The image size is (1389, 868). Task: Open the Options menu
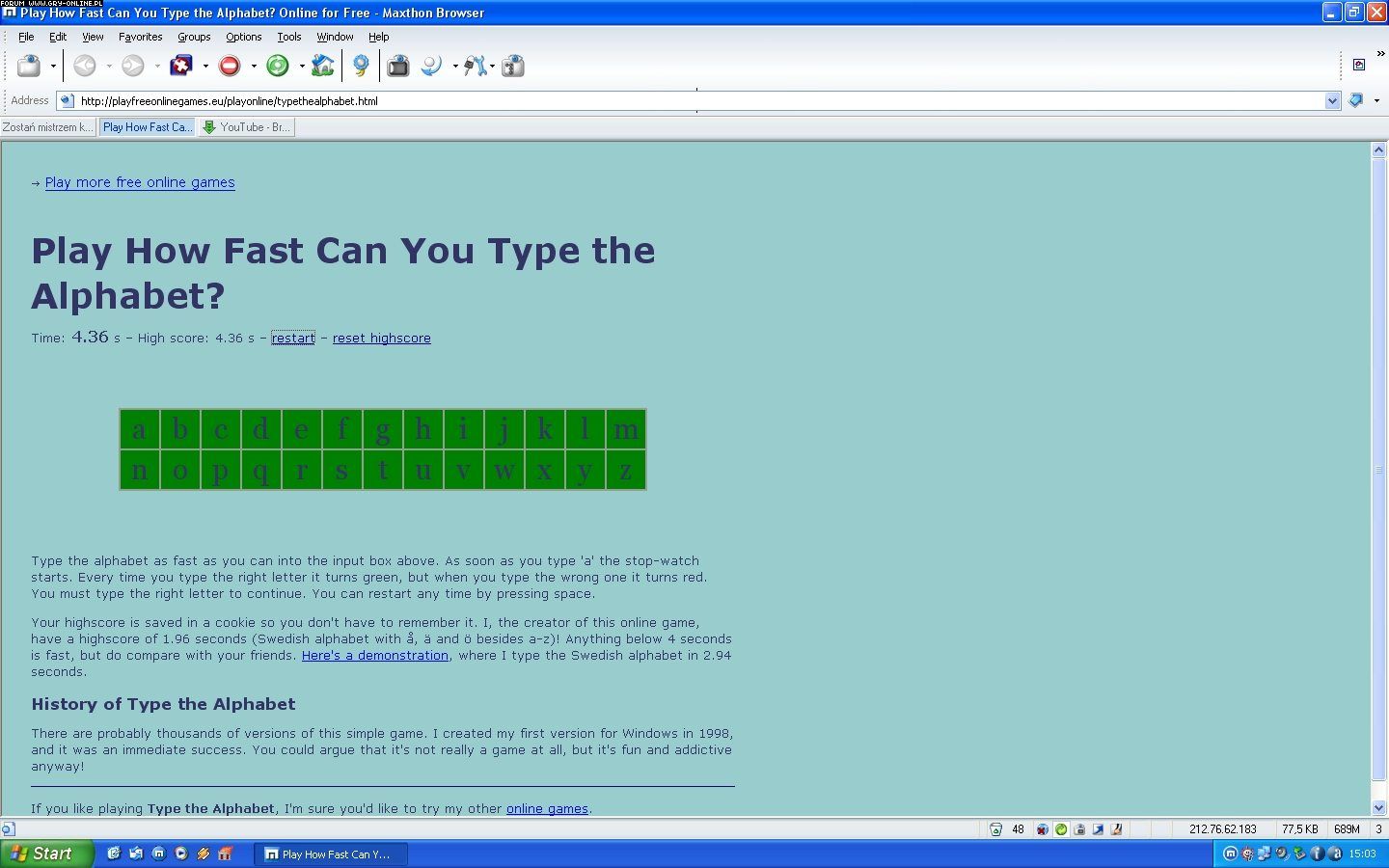[243, 37]
